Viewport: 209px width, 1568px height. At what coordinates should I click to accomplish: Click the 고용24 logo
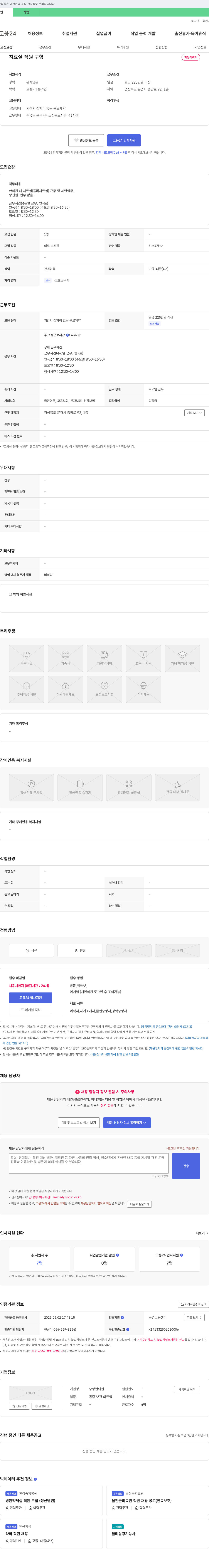pyautogui.click(x=8, y=34)
